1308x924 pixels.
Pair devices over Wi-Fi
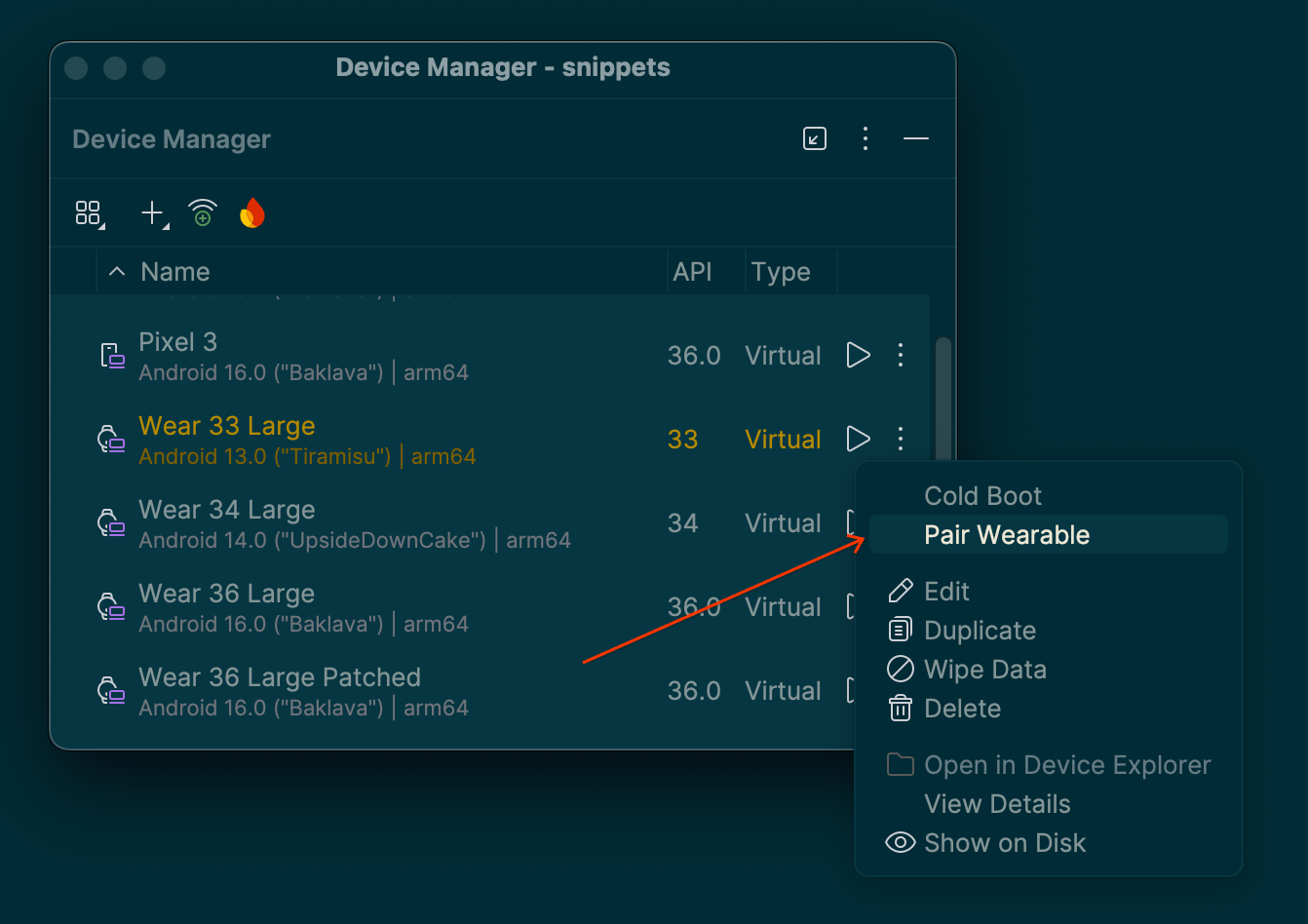point(202,212)
